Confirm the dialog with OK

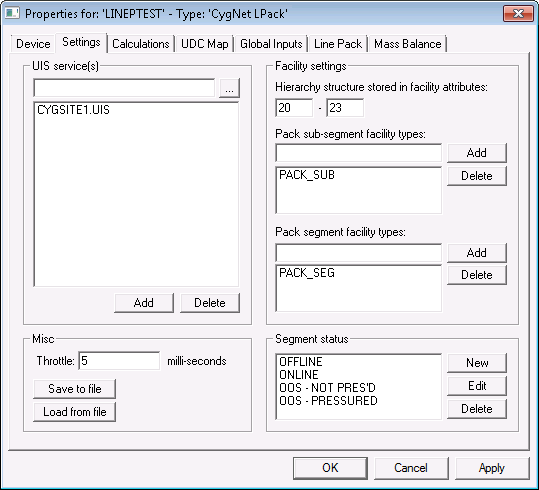point(330,468)
